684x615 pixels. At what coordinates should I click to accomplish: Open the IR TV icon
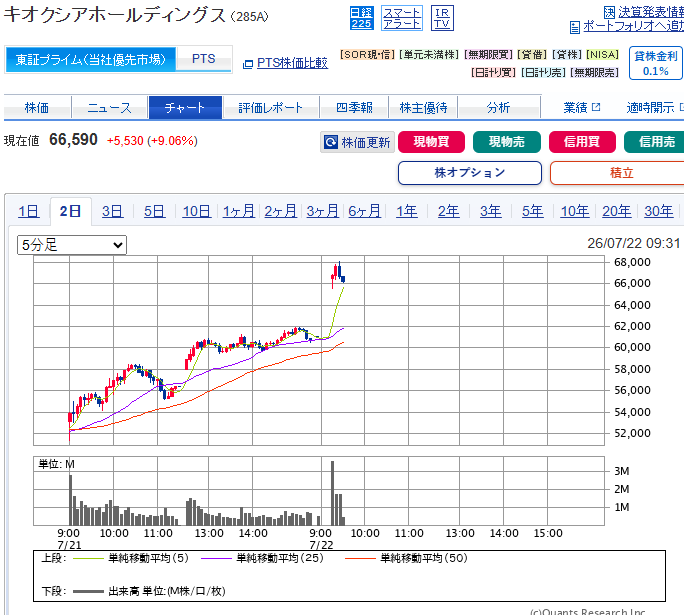[x=442, y=18]
